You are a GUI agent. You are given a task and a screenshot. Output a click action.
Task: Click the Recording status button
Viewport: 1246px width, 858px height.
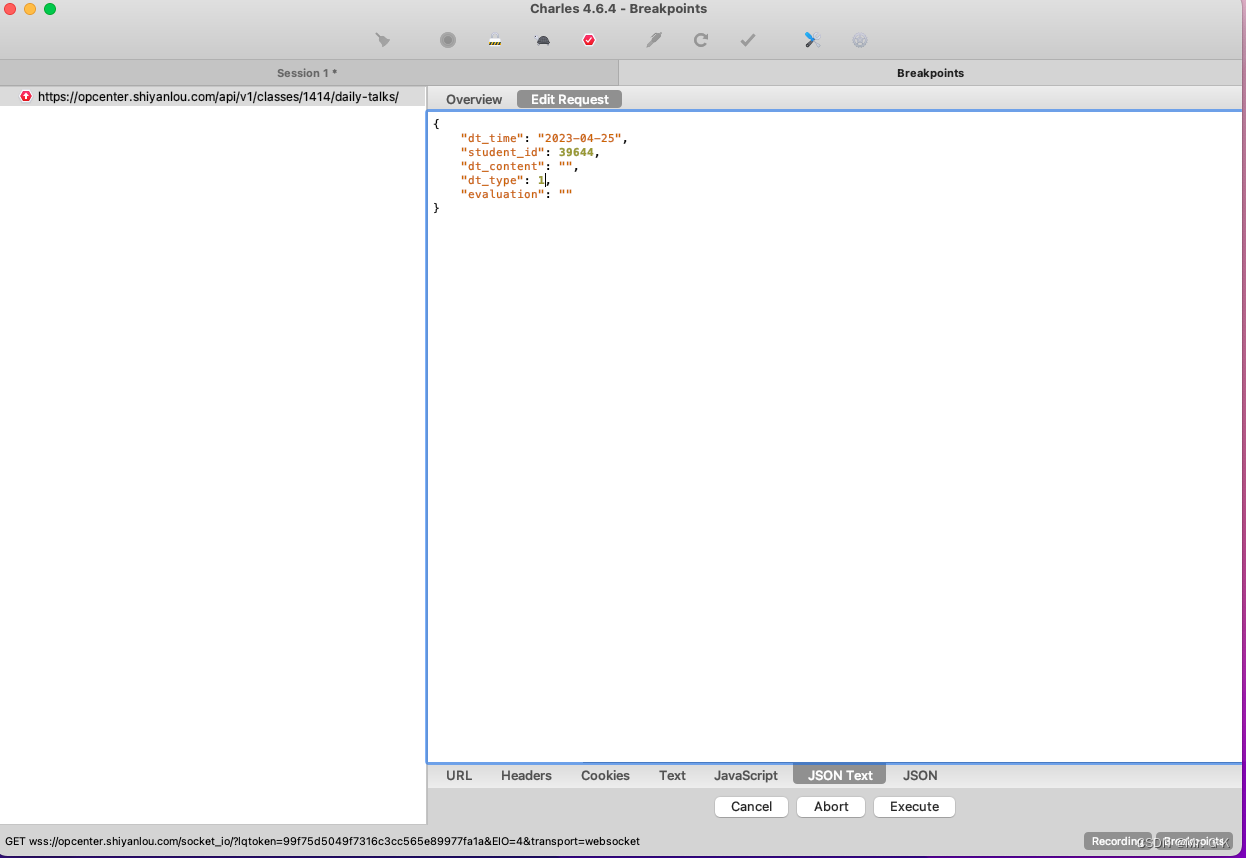click(1118, 841)
